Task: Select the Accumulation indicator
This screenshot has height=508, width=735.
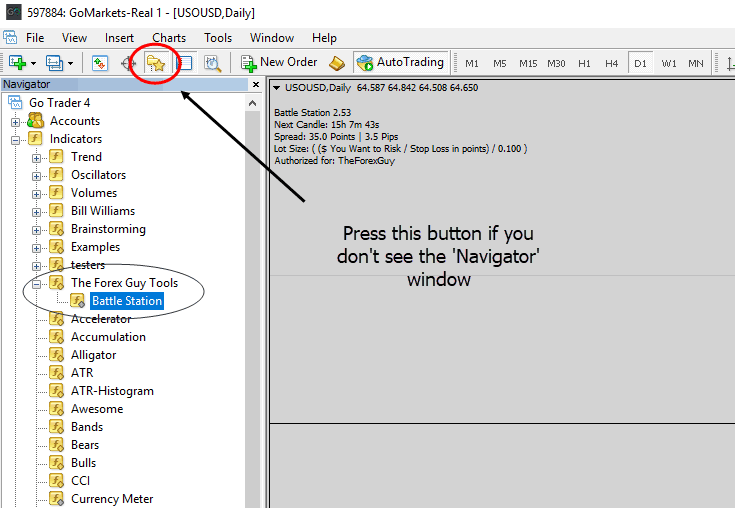Action: 108,336
